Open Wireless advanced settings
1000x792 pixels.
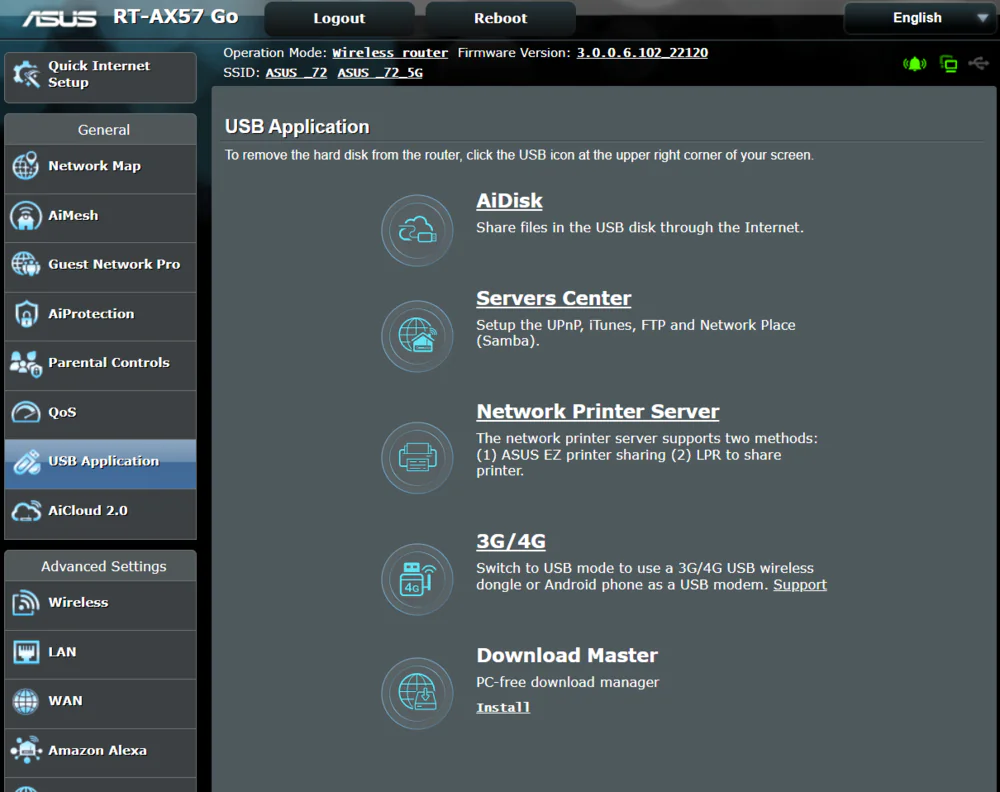(x=100, y=603)
